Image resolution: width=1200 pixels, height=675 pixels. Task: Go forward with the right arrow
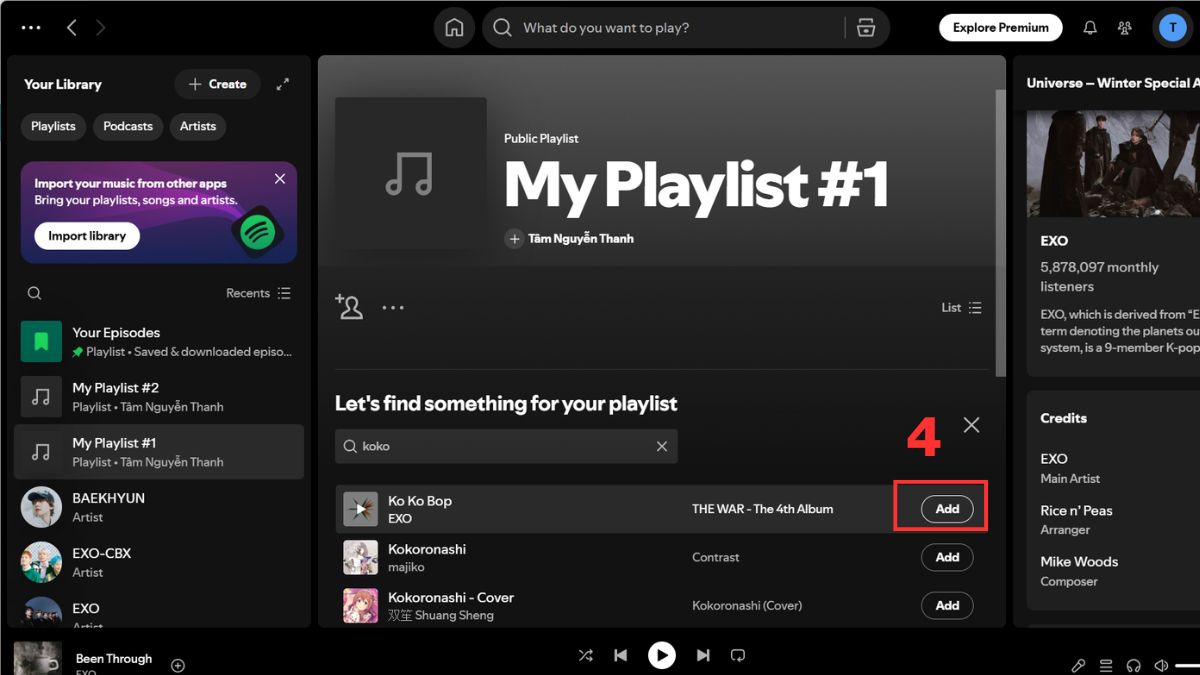click(x=100, y=28)
